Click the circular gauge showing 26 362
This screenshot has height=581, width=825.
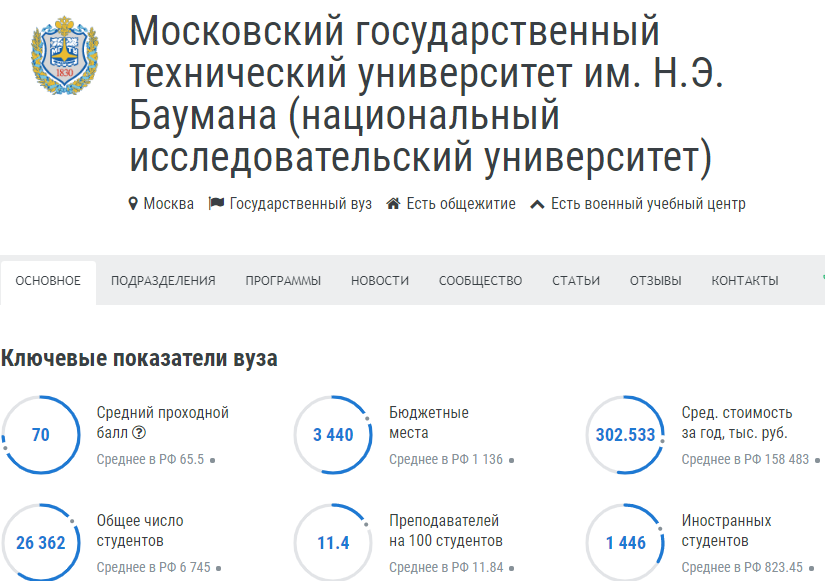41,543
